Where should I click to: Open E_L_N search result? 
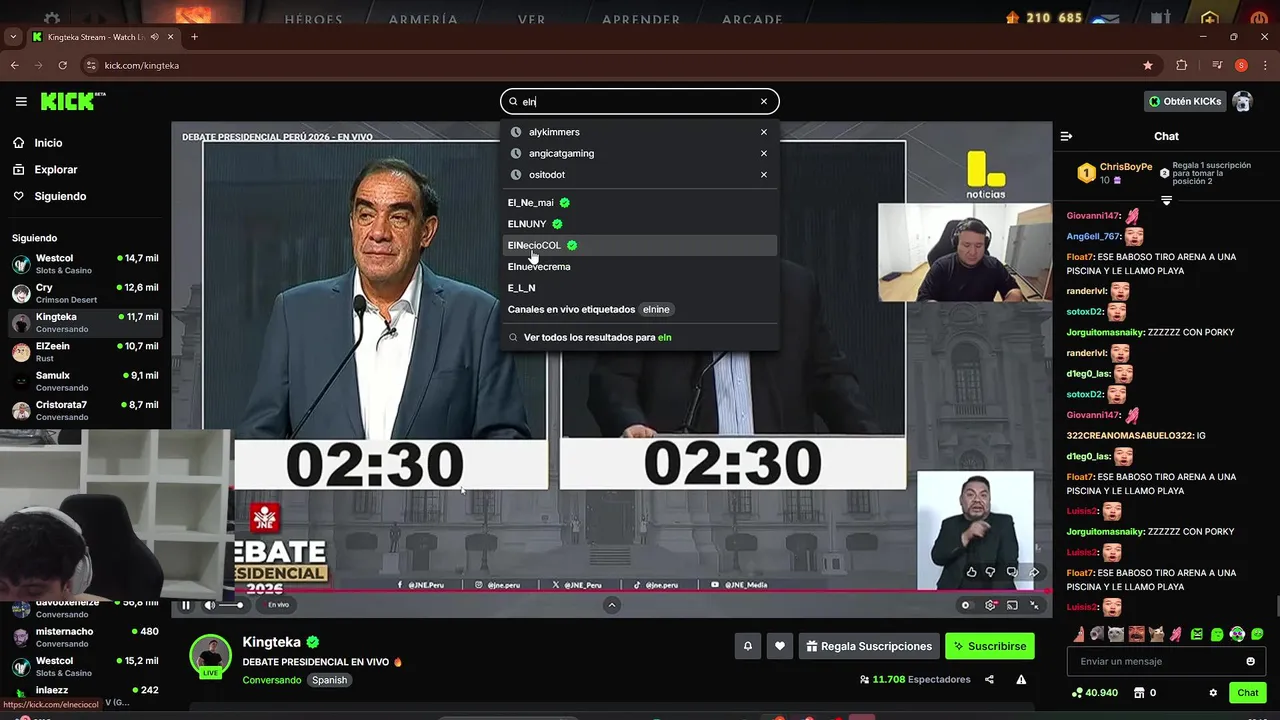point(640,288)
